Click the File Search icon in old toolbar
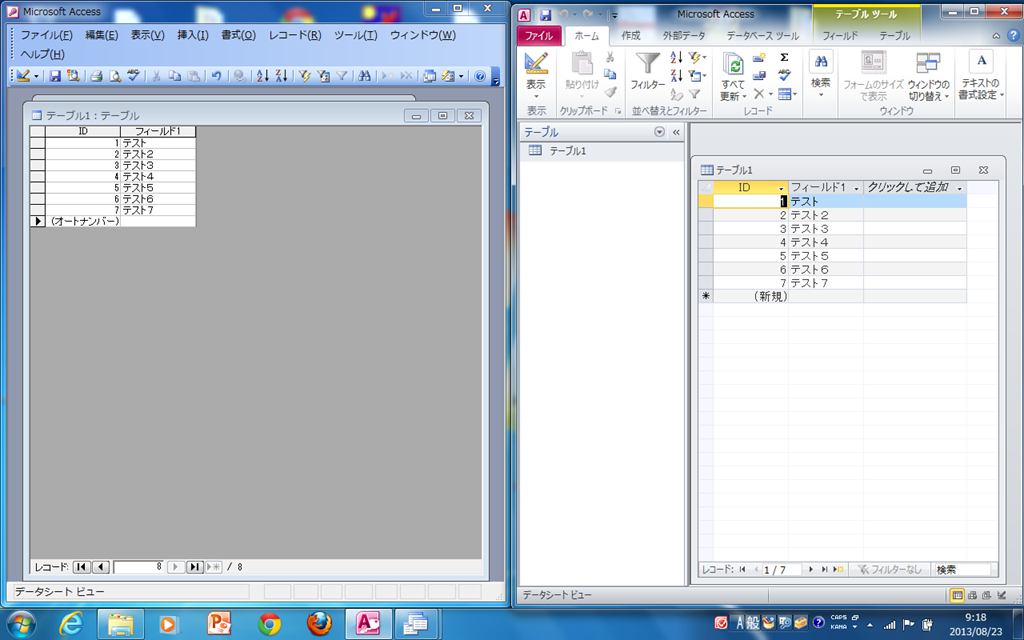This screenshot has height=640, width=1024. 73,76
